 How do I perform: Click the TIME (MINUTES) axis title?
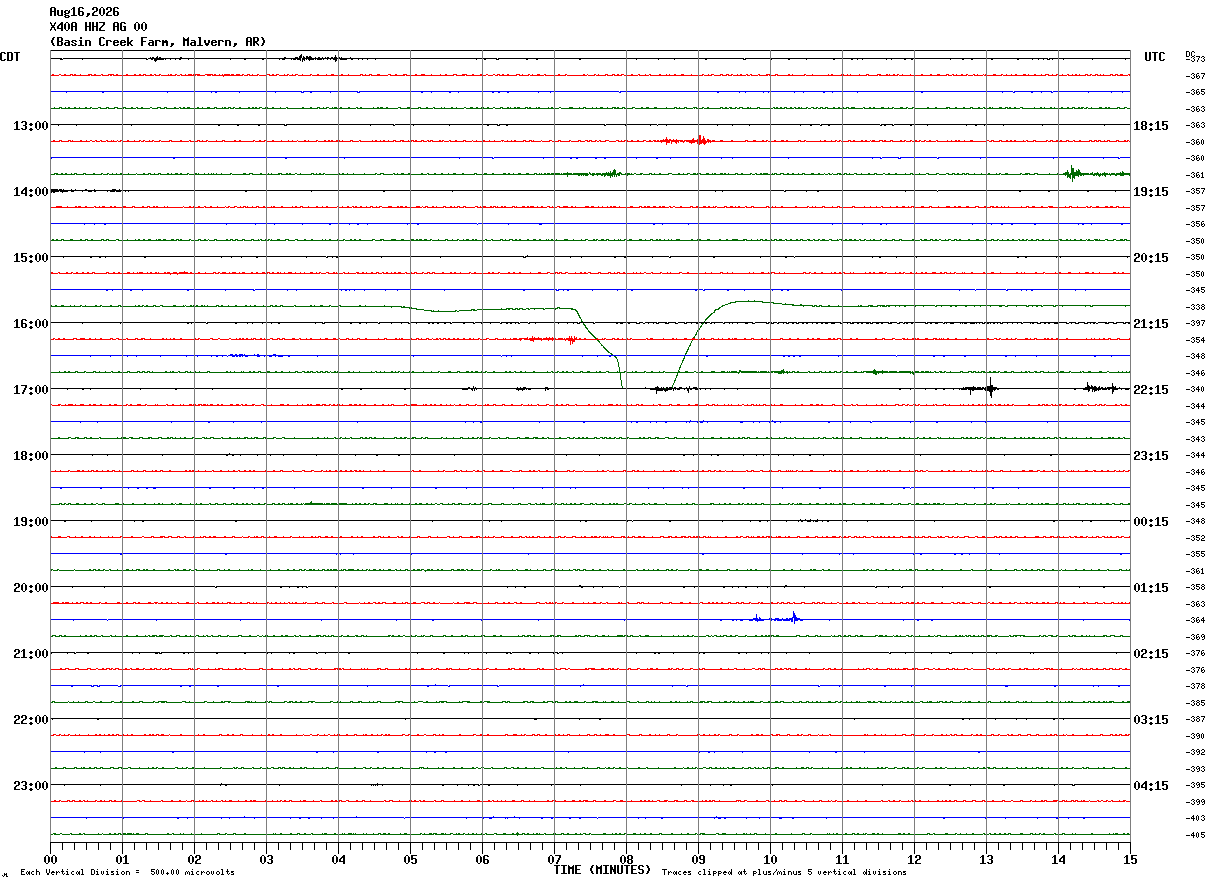click(602, 870)
